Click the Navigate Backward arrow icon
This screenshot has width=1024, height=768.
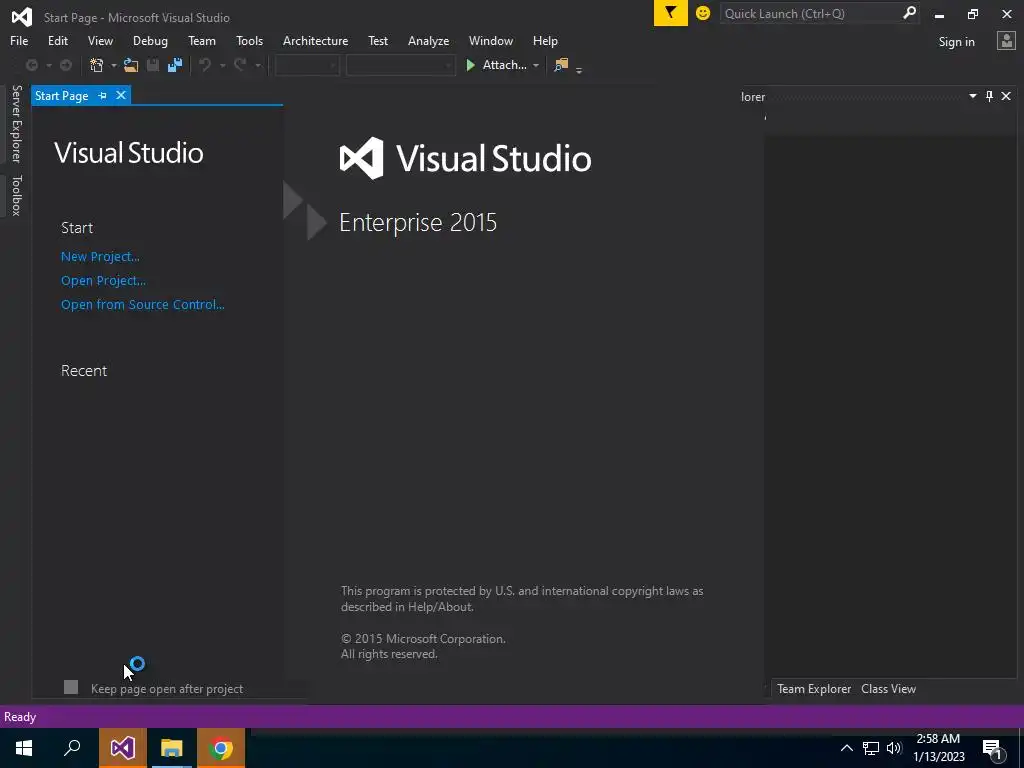[31, 65]
